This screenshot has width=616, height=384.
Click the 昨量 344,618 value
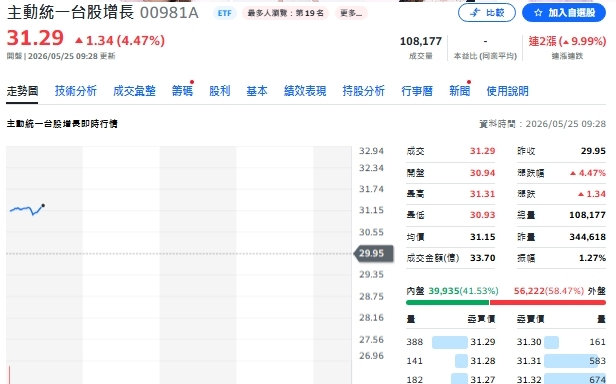point(588,237)
